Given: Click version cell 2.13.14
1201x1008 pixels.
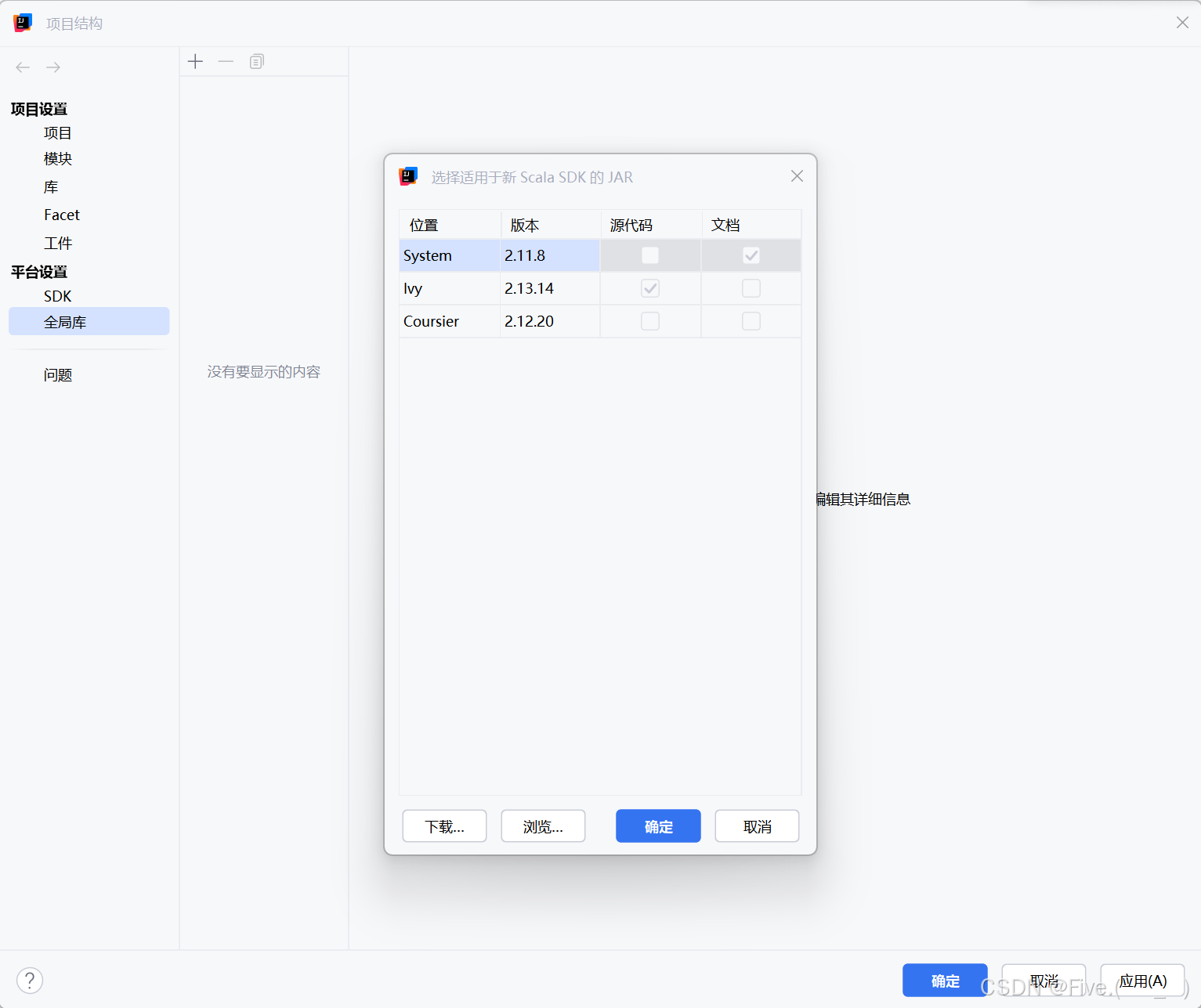Looking at the screenshot, I should point(550,288).
